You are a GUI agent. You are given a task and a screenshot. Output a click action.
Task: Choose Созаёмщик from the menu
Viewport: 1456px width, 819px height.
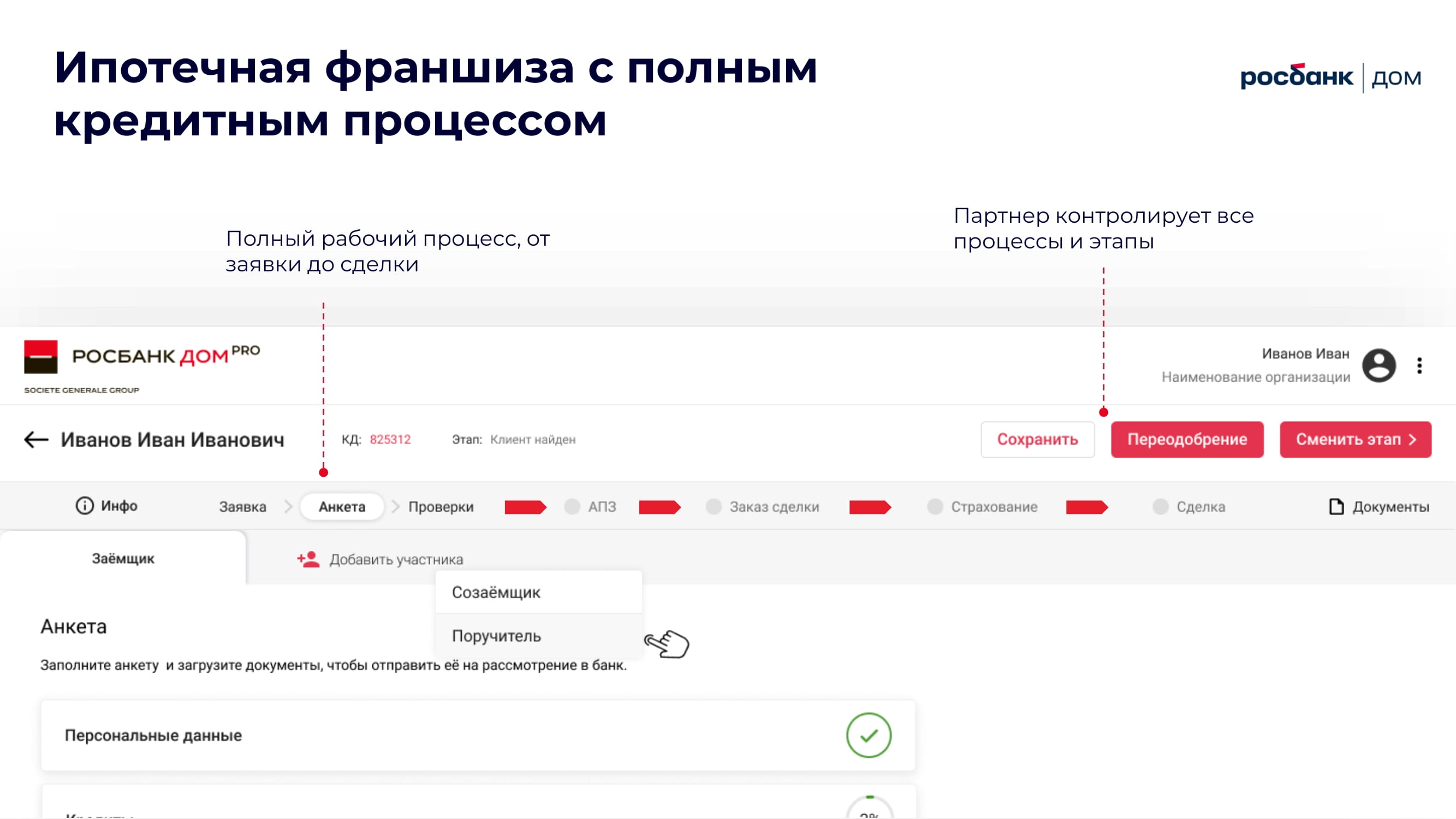[539, 592]
